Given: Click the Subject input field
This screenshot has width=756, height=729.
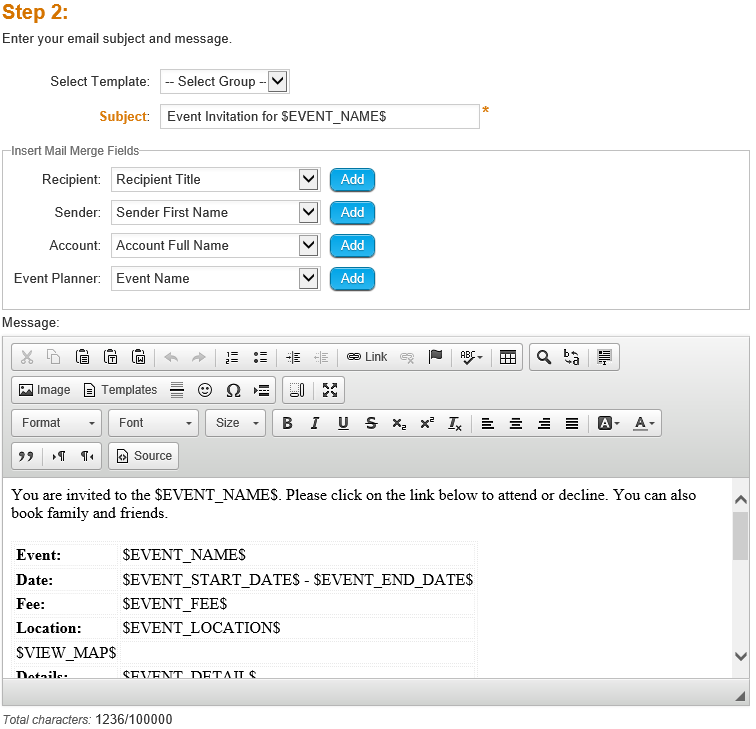Looking at the screenshot, I should click(x=319, y=116).
